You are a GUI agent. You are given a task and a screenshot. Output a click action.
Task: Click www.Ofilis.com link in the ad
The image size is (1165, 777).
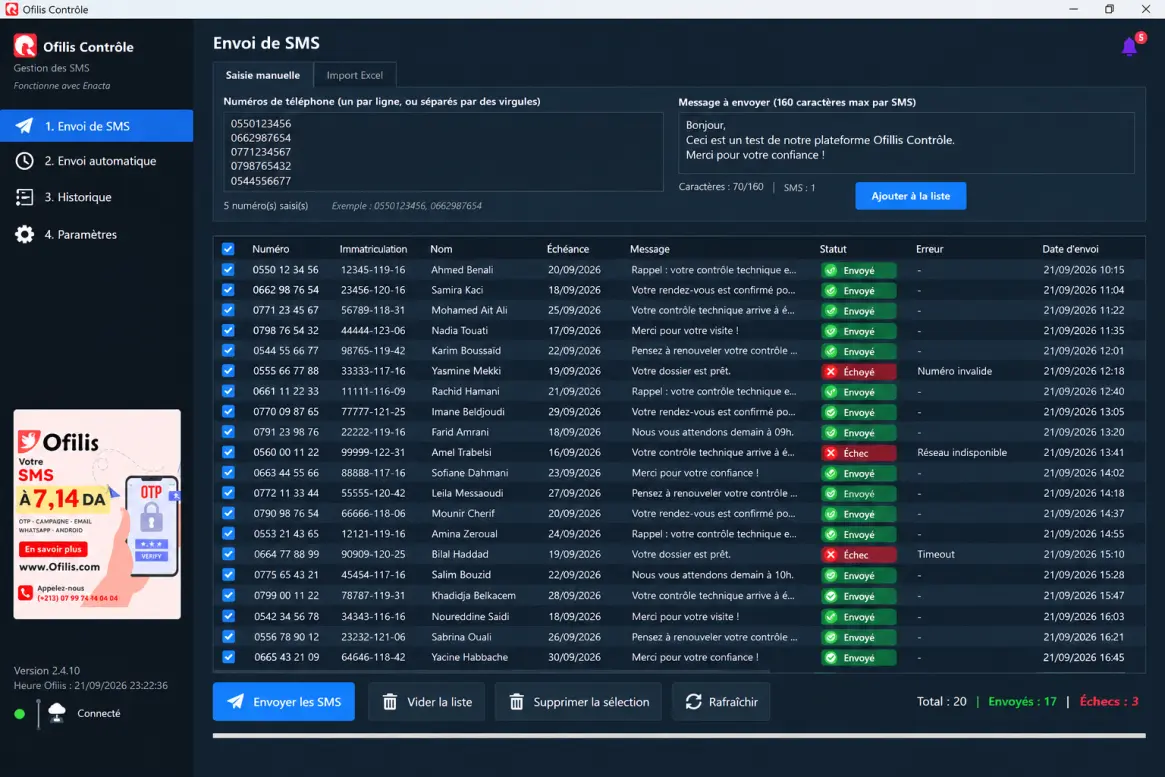tap(59, 567)
